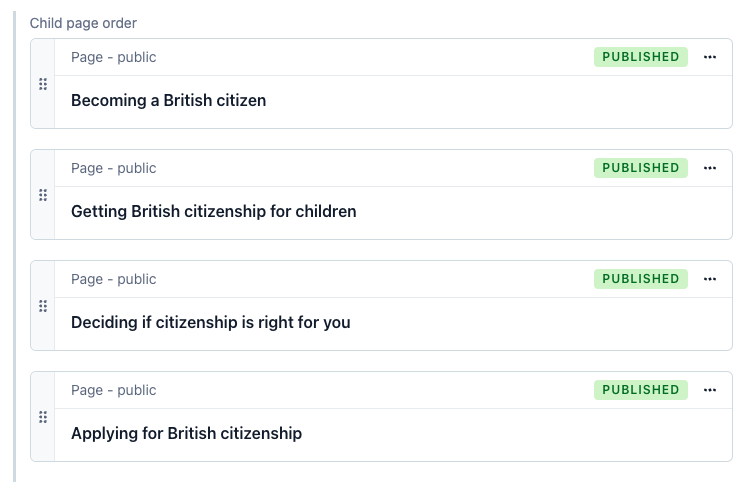743x494 pixels.
Task: Click drag handle for Deciding if citizenship is right
Action: point(43,306)
